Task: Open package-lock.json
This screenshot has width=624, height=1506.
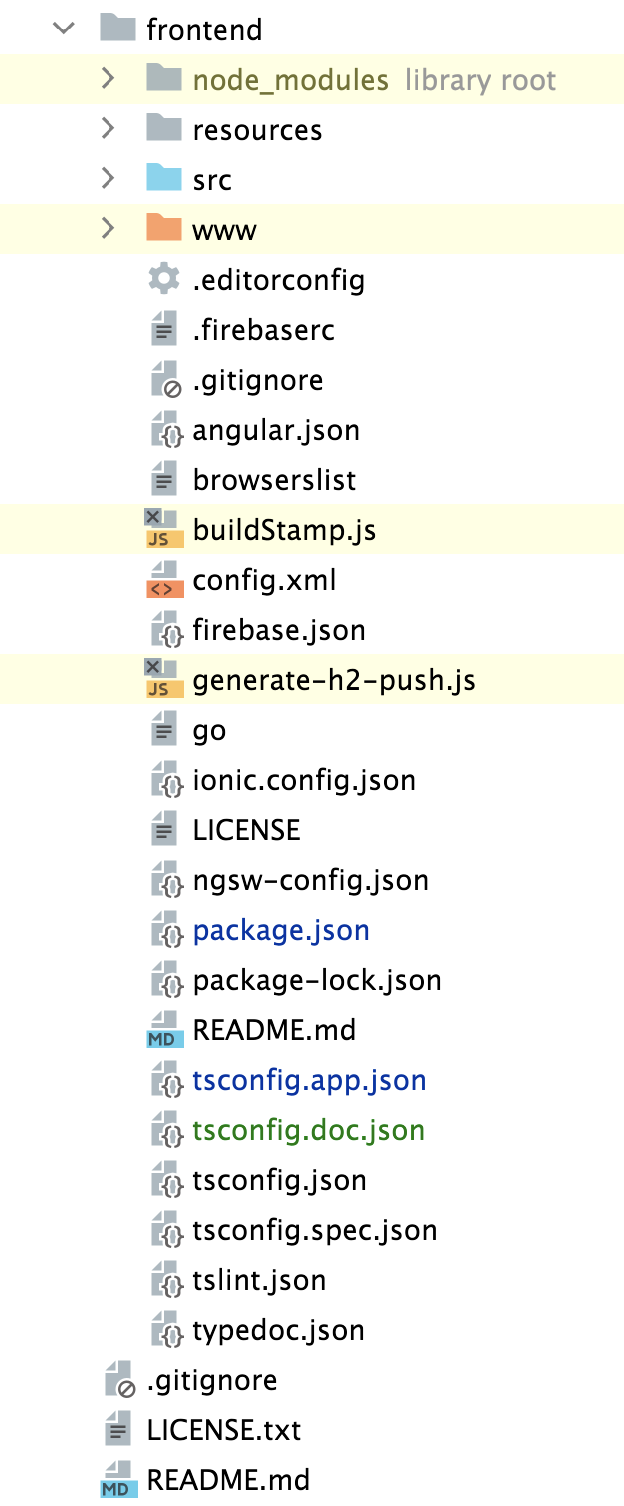Action: [x=316, y=980]
